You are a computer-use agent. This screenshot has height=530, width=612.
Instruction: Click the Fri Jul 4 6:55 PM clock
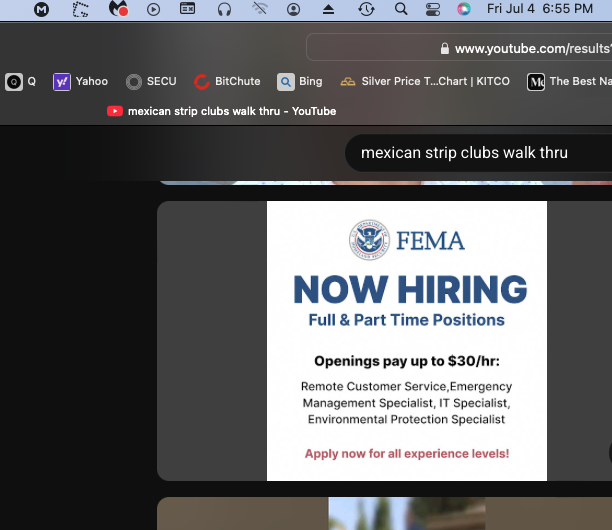[540, 9]
